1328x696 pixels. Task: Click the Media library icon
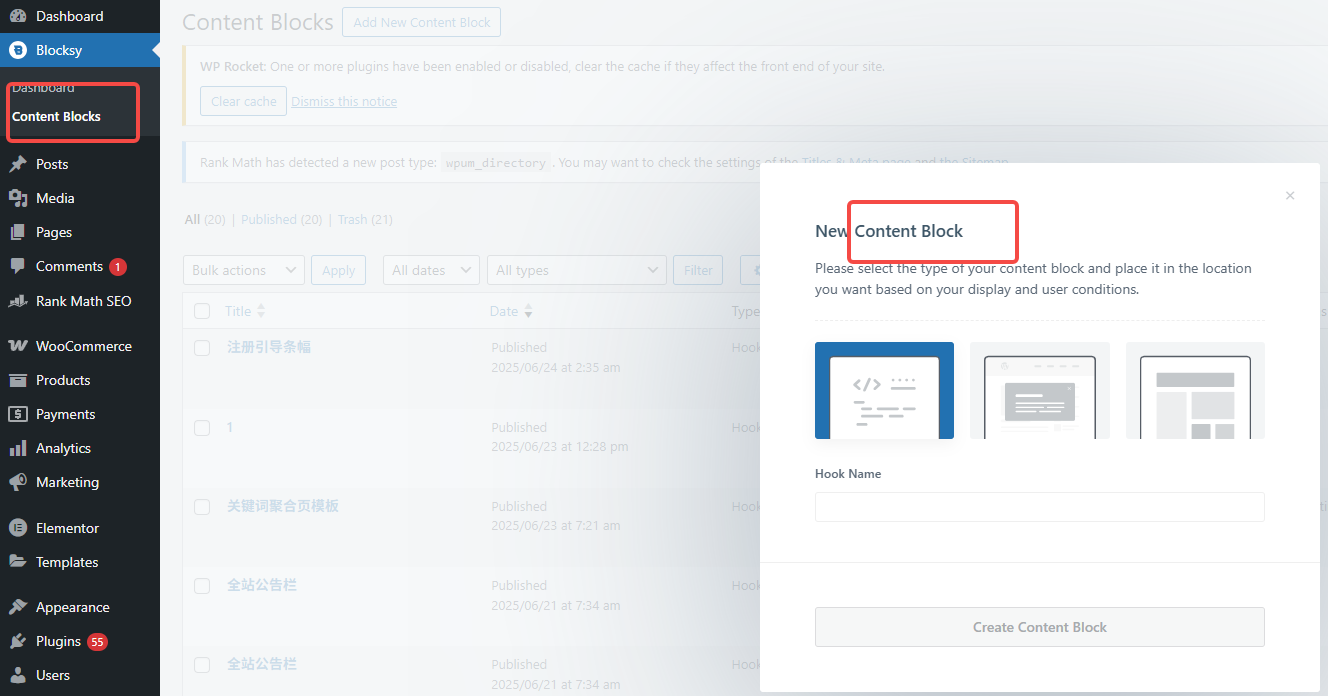(18, 198)
